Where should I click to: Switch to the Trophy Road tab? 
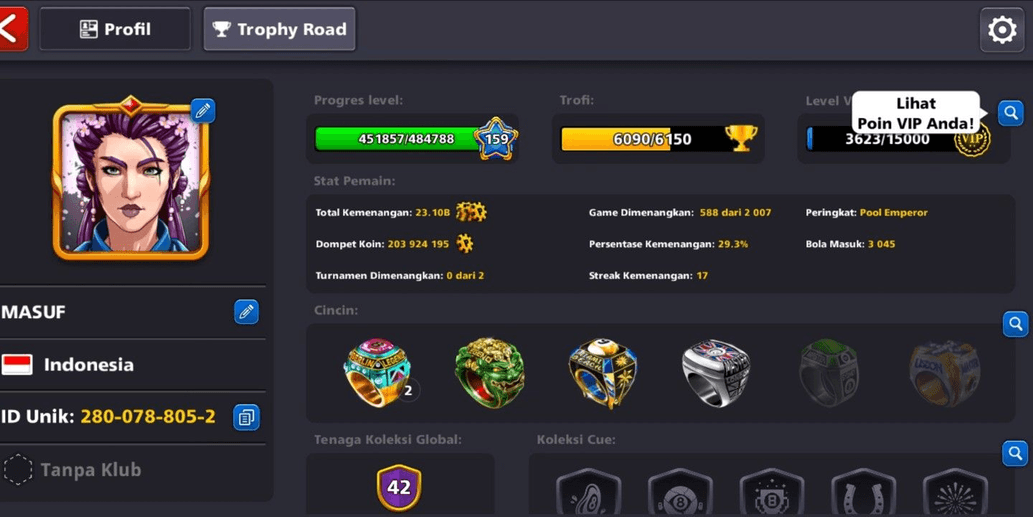279,29
